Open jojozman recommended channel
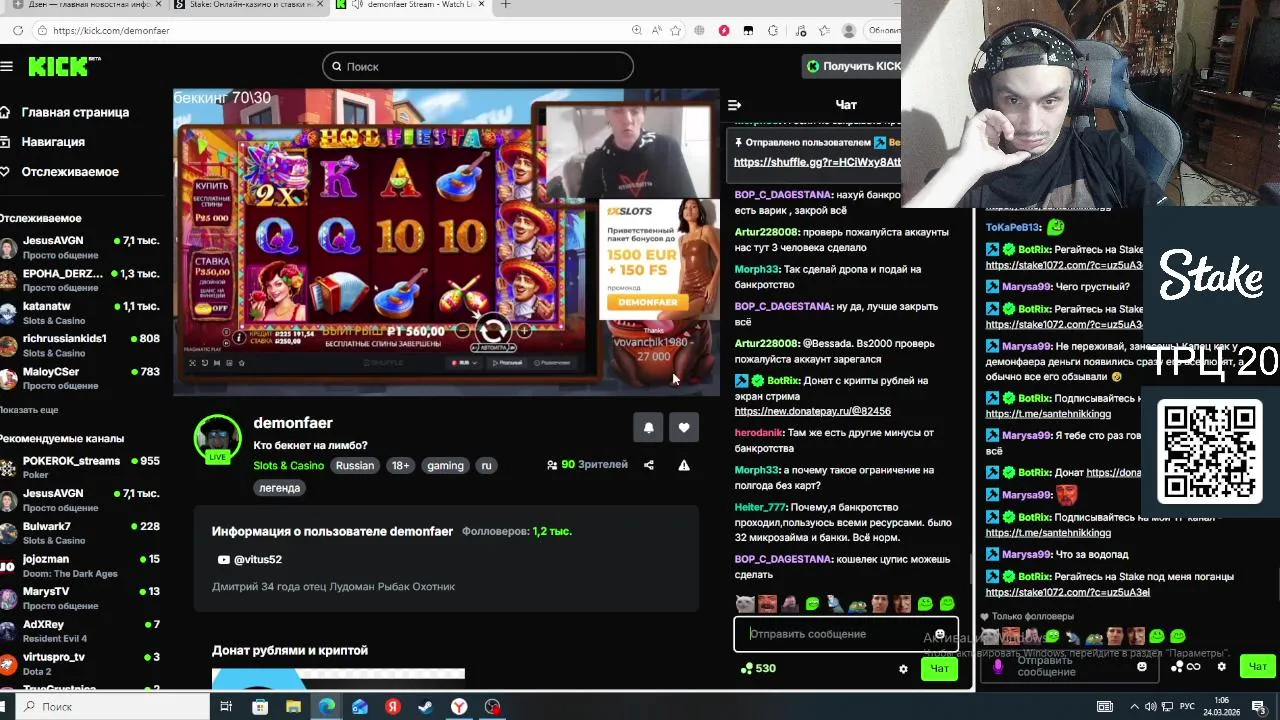This screenshot has width=1280, height=720. click(80, 566)
